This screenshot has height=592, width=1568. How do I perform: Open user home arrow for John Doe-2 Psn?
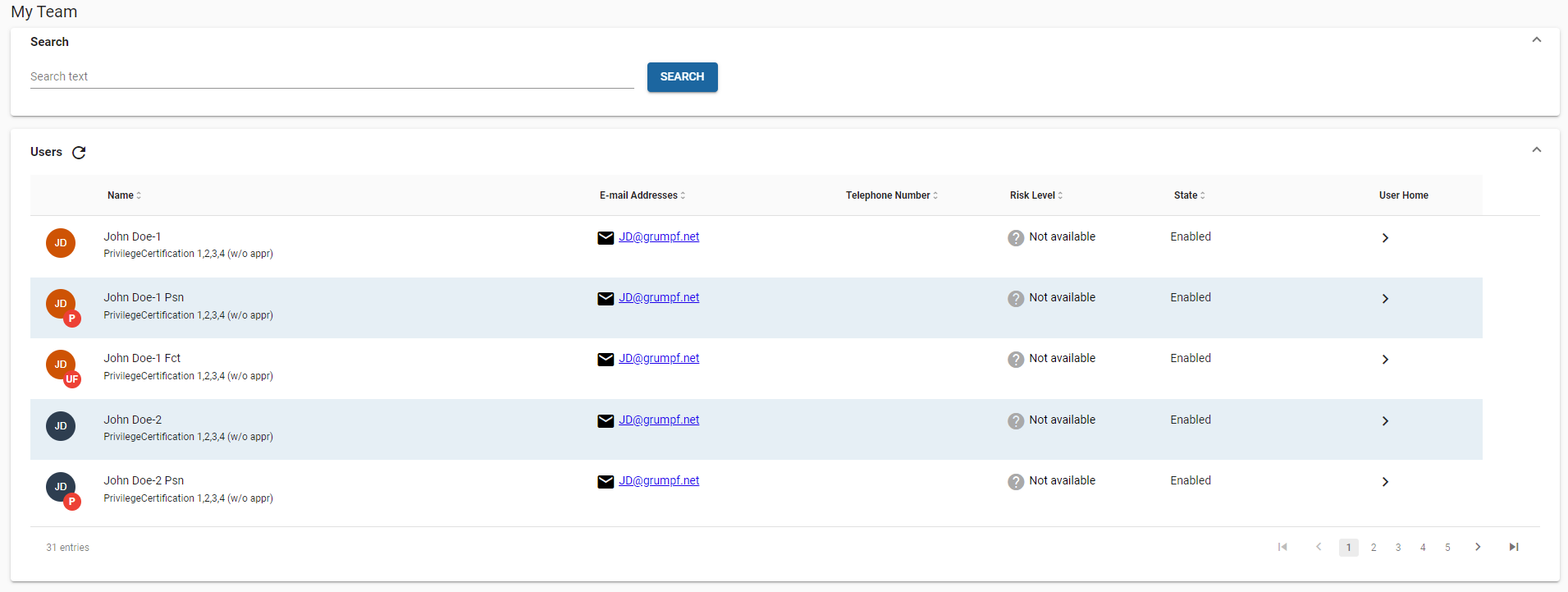coord(1385,482)
